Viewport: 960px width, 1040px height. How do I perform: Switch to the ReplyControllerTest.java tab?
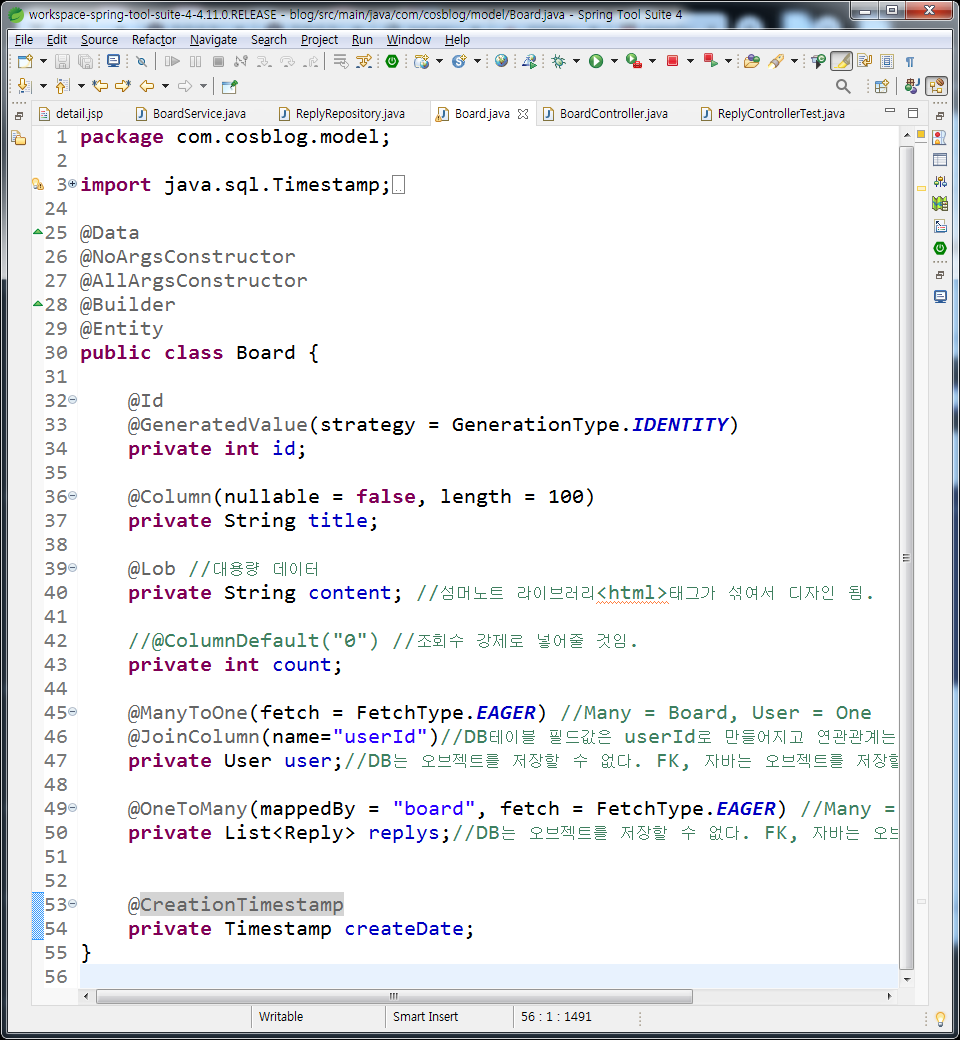(x=774, y=113)
